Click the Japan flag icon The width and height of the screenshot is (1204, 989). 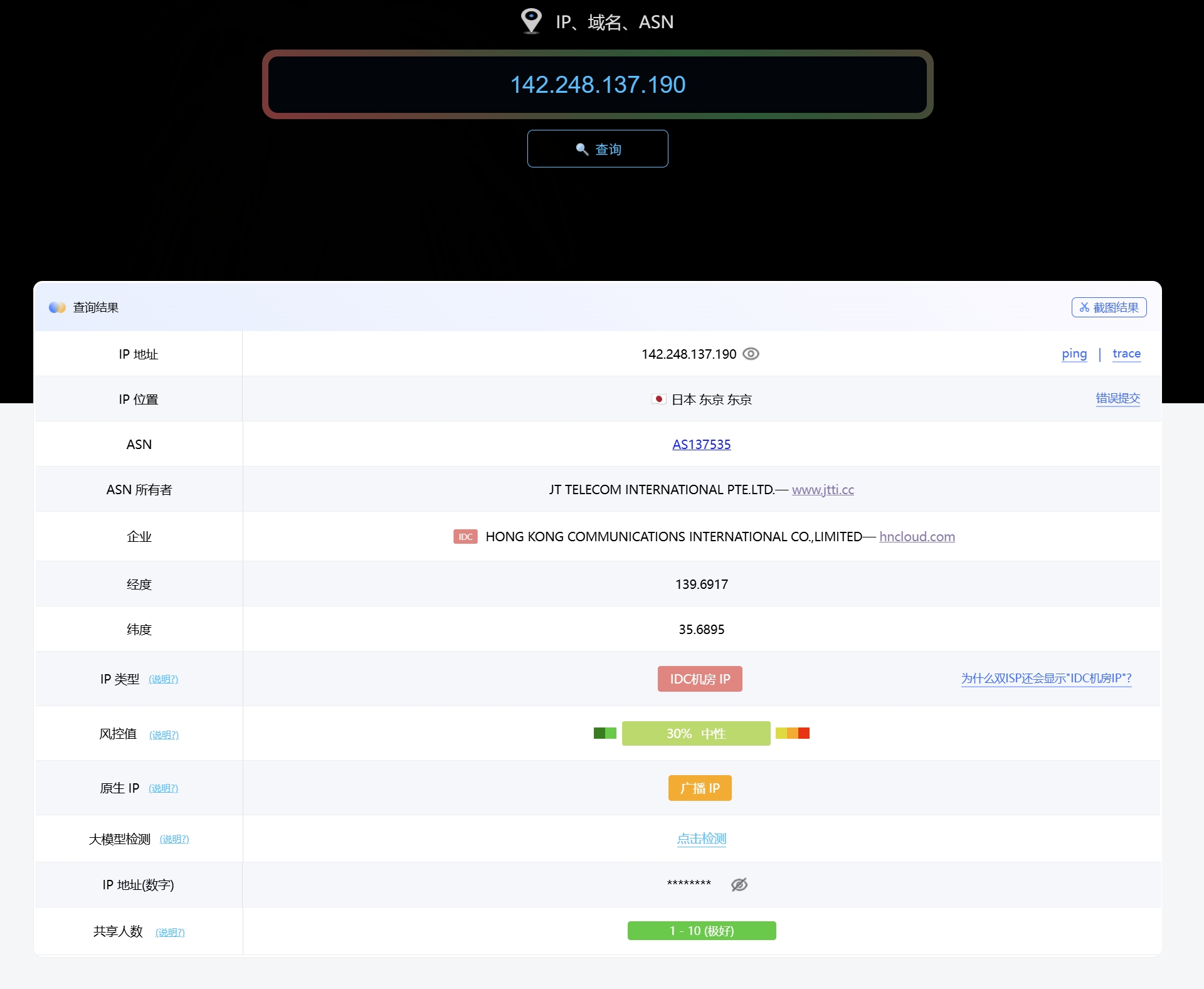(658, 399)
